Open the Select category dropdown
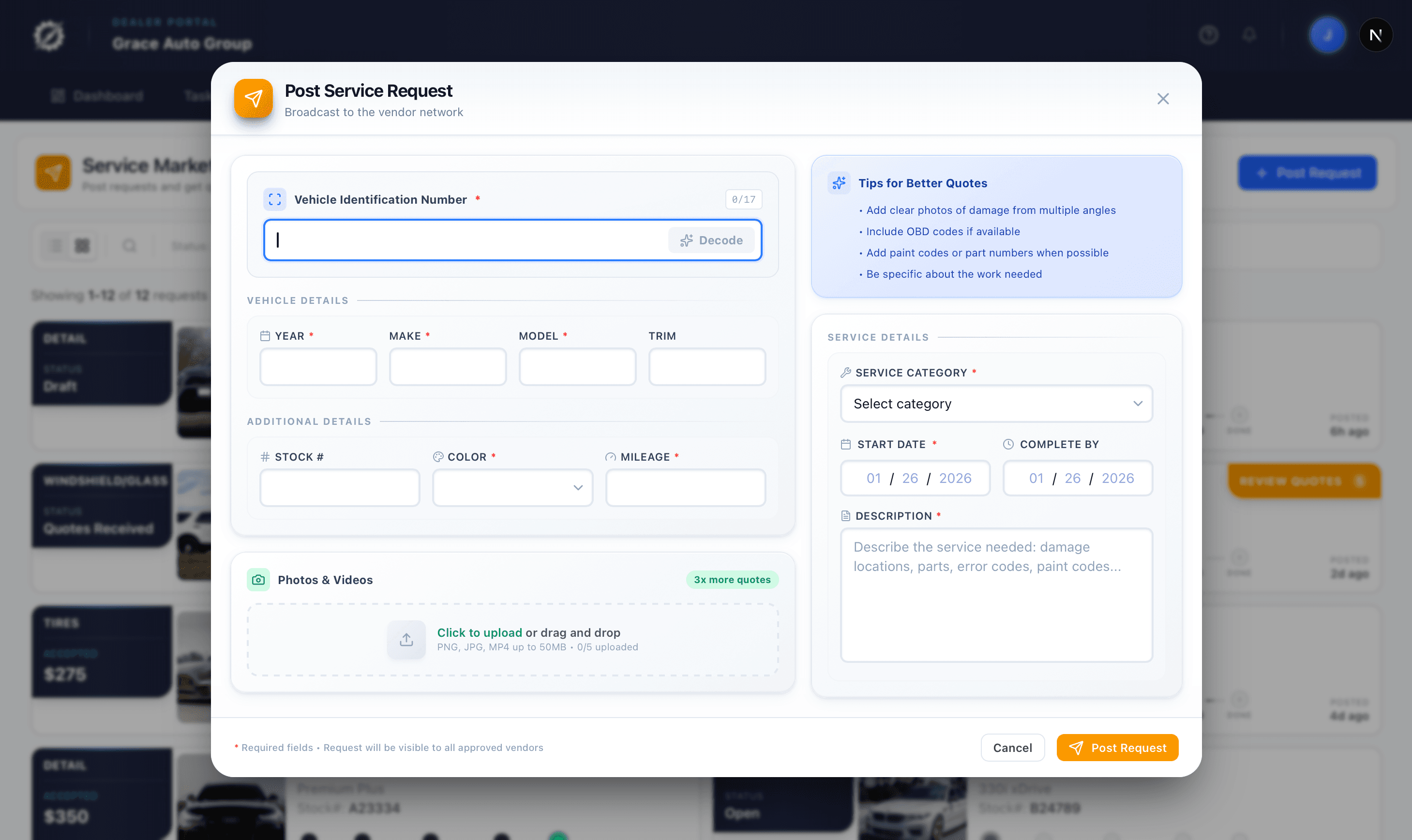 (x=996, y=404)
